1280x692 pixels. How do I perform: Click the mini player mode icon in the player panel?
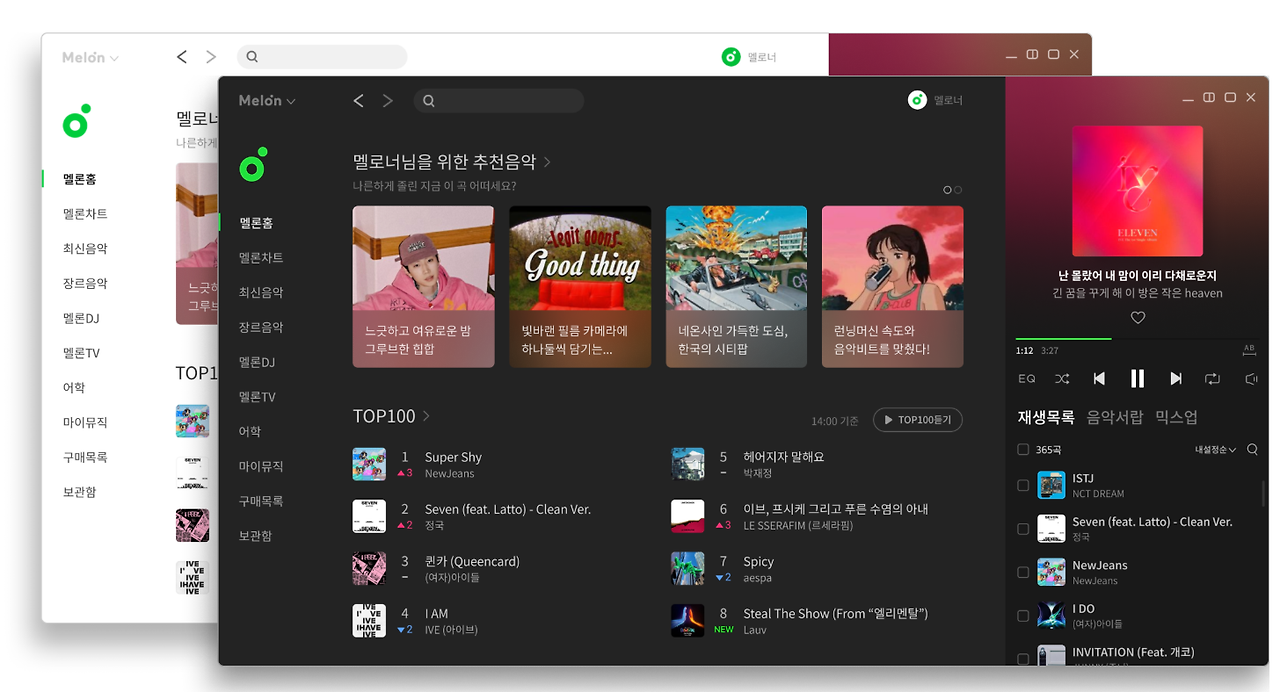(1209, 98)
